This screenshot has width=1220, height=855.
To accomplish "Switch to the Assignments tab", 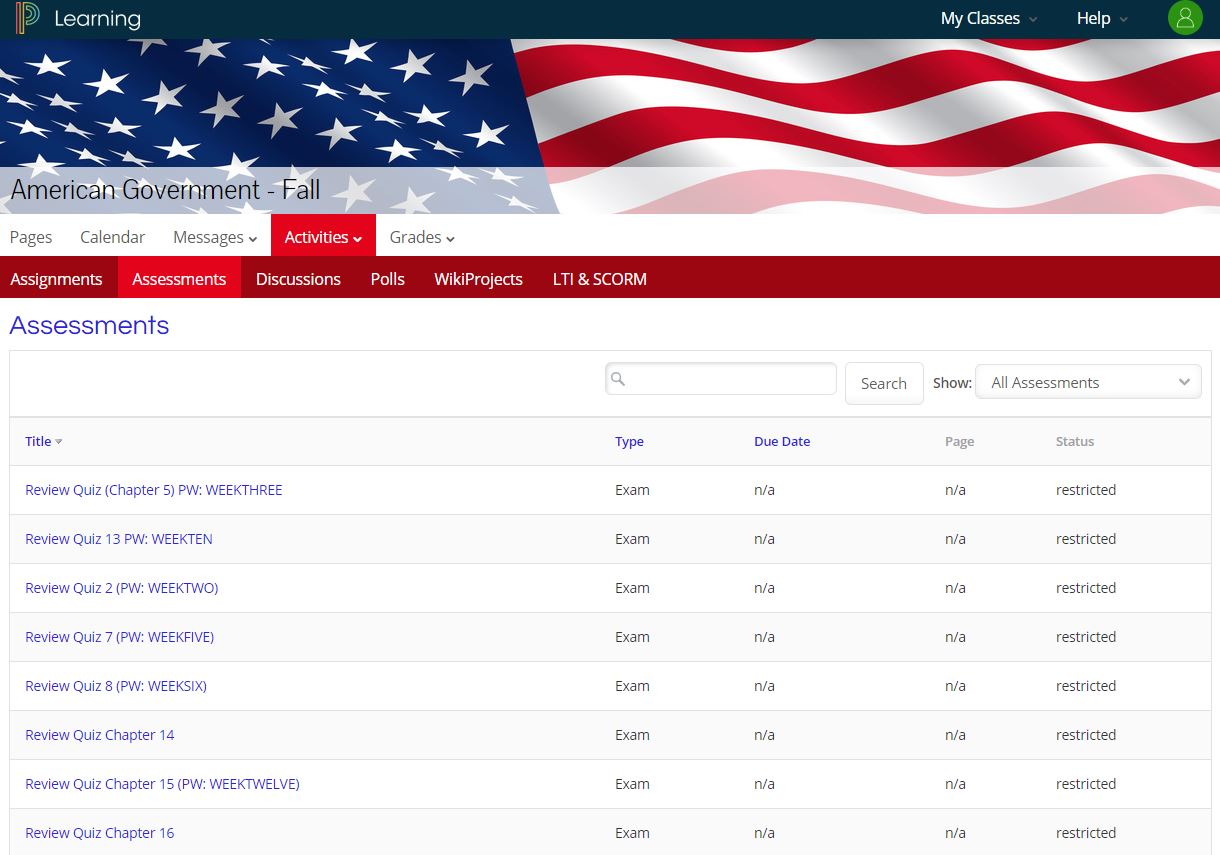I will (56, 279).
